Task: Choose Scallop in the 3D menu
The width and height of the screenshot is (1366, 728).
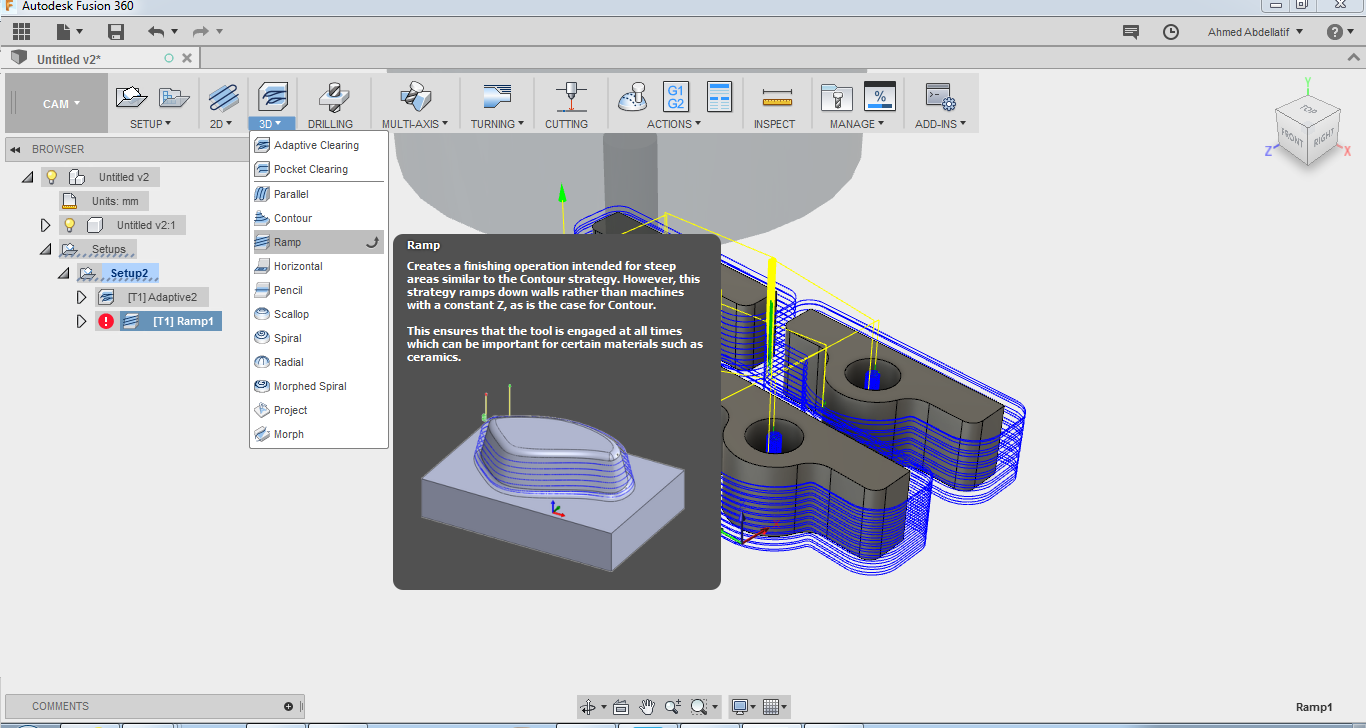Action: point(318,314)
